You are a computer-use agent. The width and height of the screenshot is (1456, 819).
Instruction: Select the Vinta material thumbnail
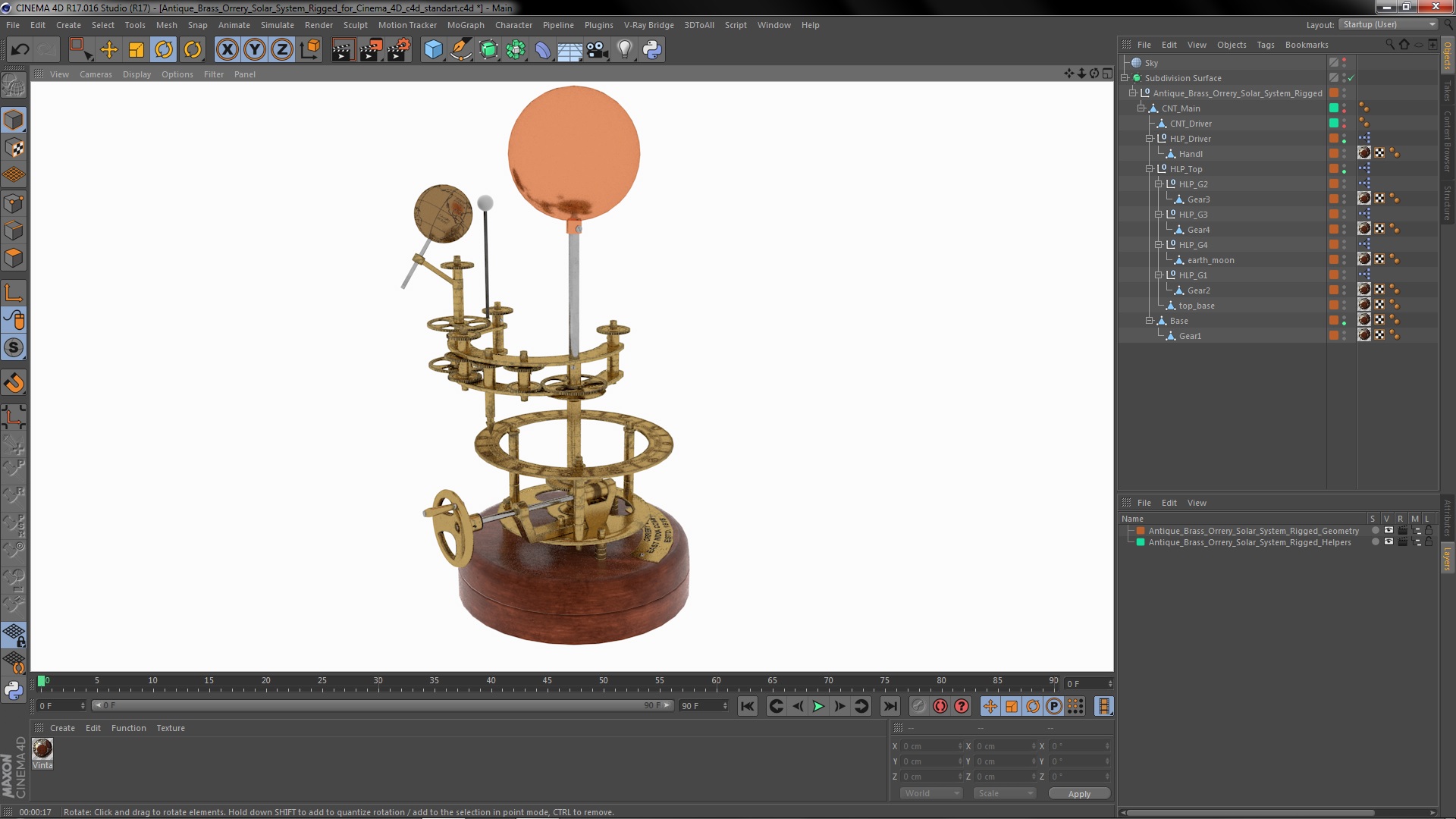pos(42,749)
